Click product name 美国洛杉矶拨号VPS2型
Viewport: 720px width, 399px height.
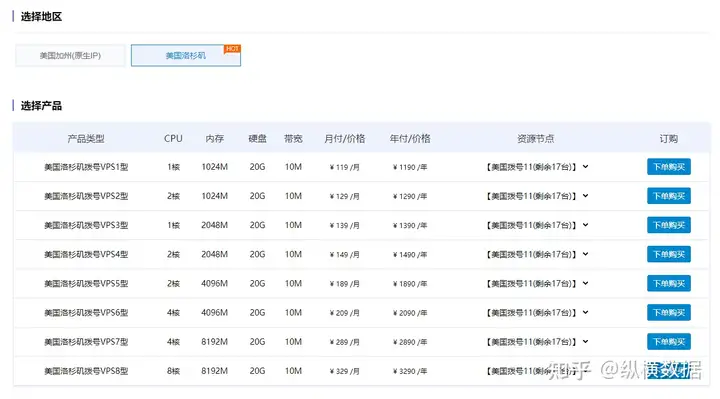click(x=86, y=196)
